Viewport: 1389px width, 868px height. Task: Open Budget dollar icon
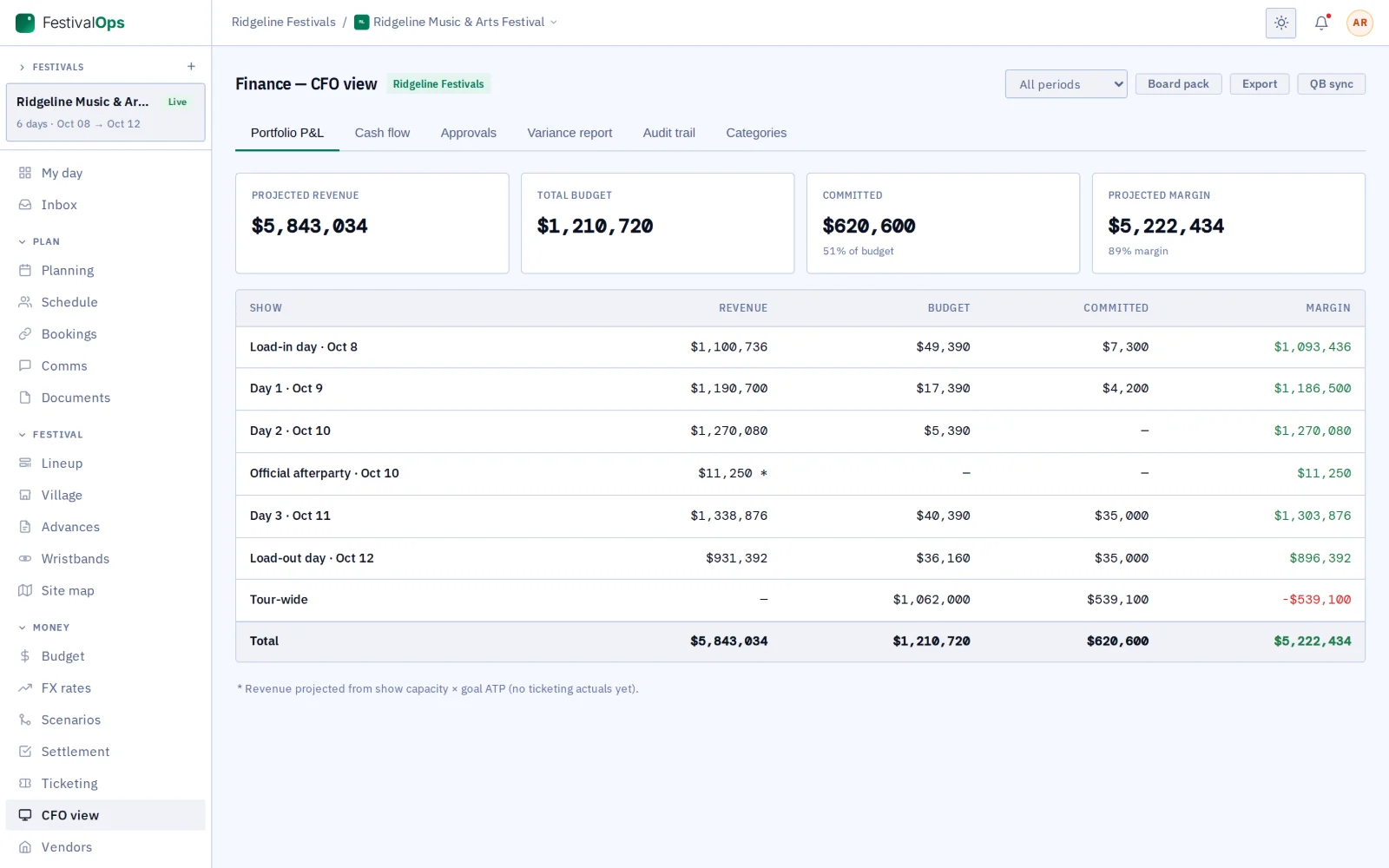pos(25,656)
